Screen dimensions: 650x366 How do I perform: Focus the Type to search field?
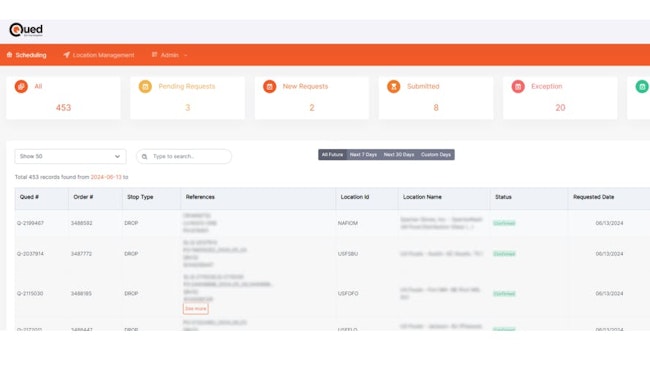(184, 156)
